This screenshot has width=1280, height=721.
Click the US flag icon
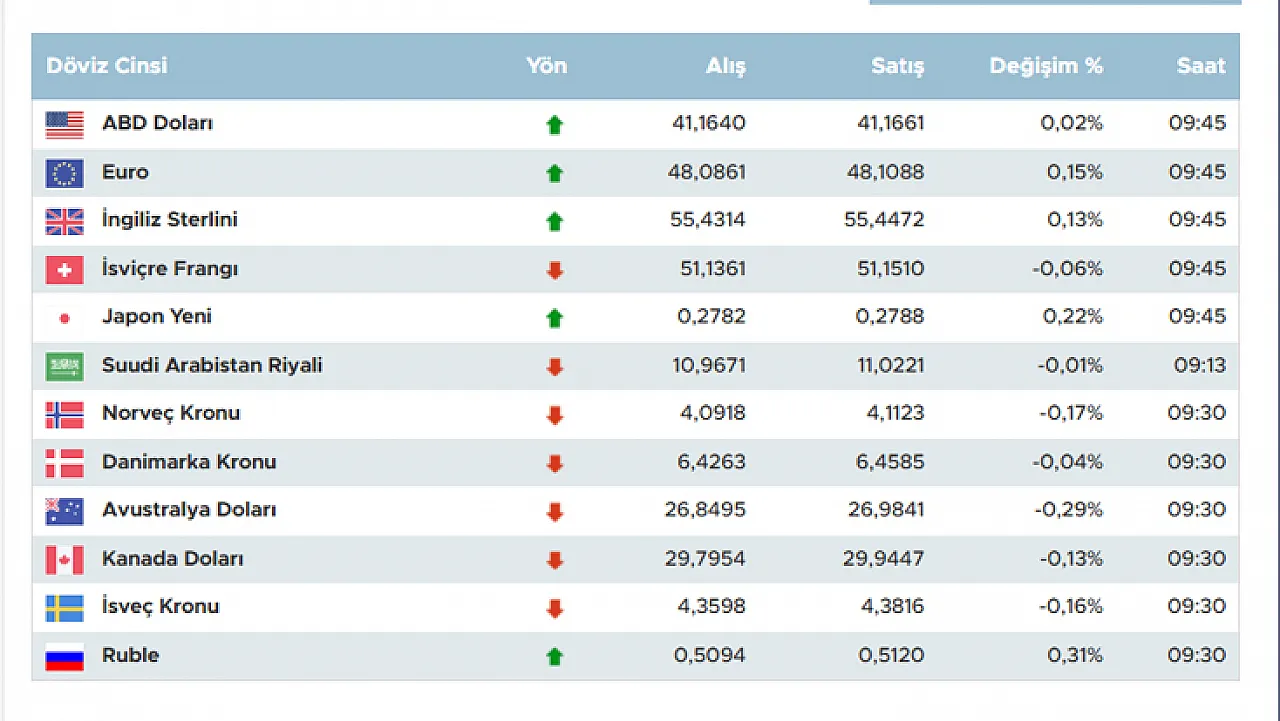(x=64, y=125)
